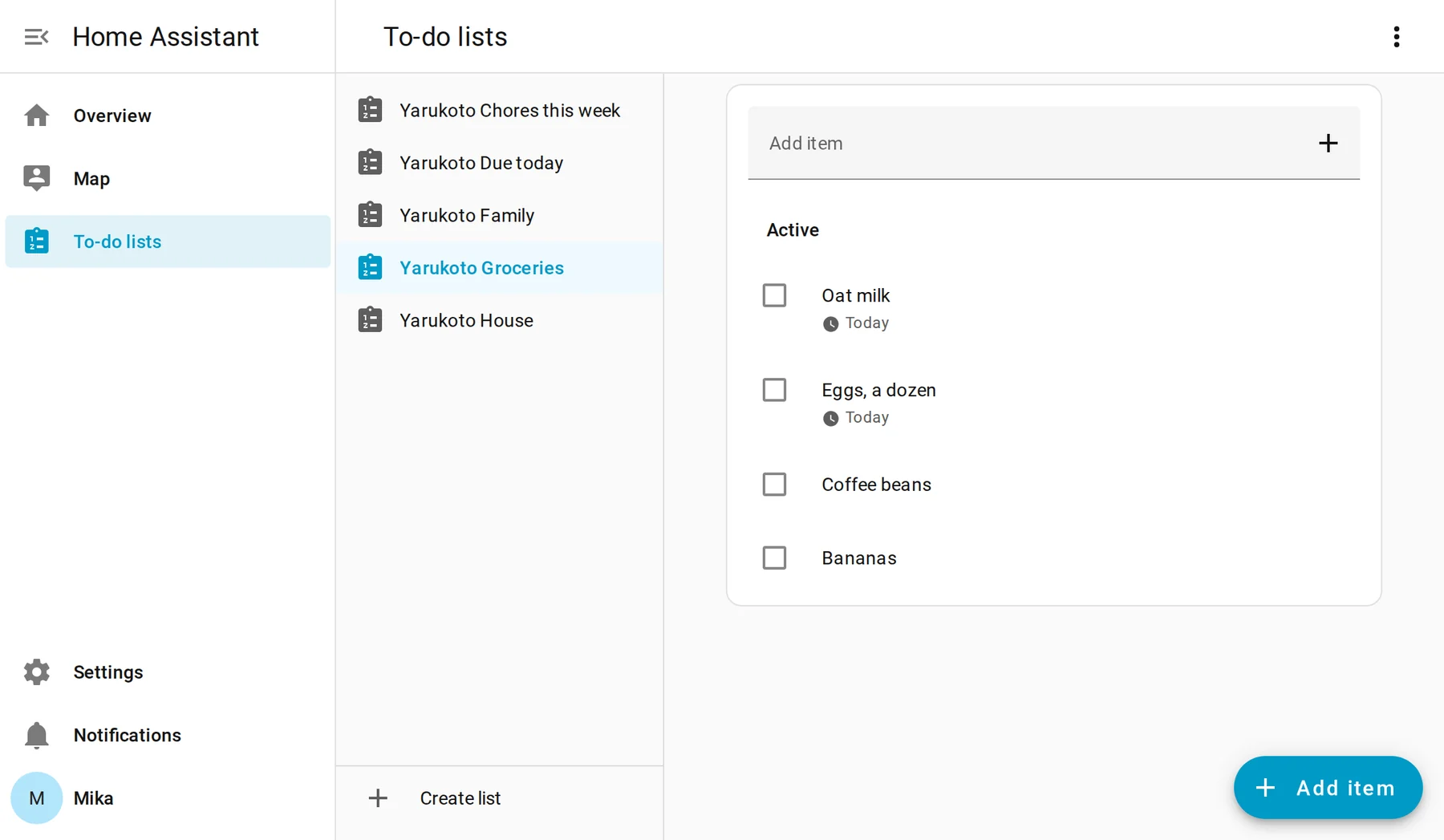Select the Yarukoto Chores this week list
The image size is (1444, 840).
click(500, 110)
